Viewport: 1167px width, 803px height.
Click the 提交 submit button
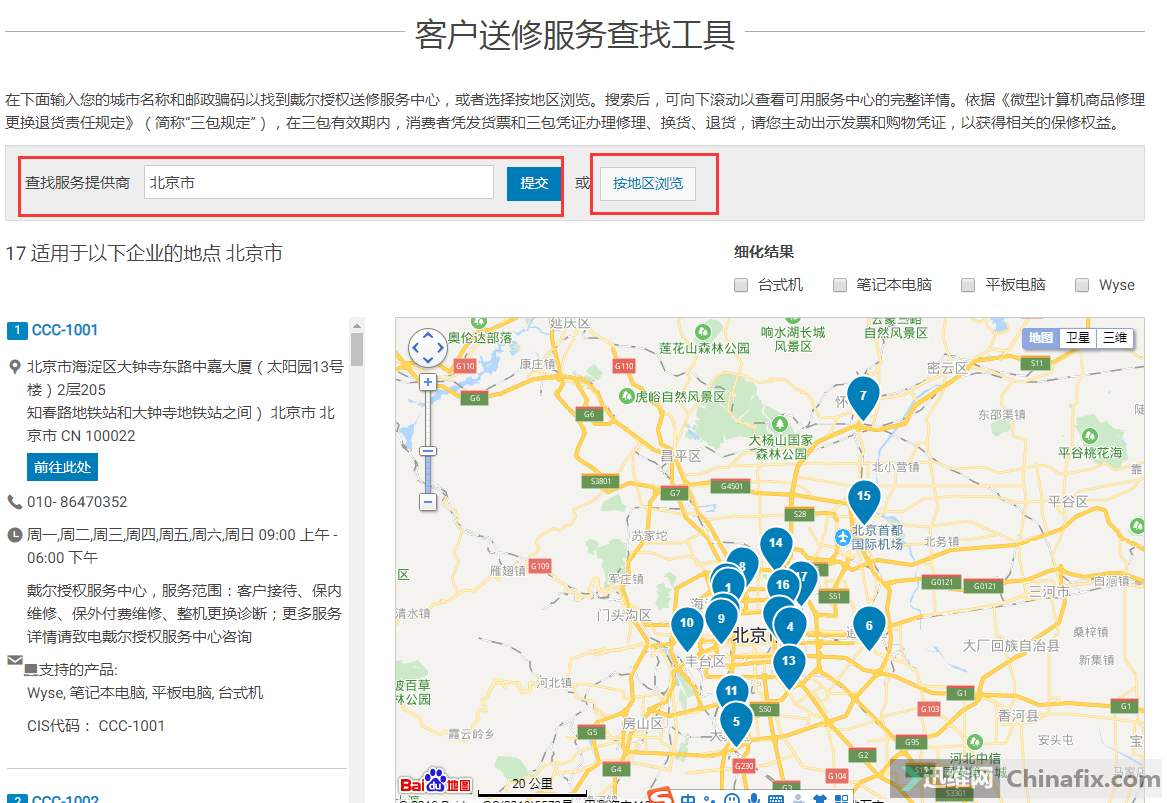(x=534, y=183)
